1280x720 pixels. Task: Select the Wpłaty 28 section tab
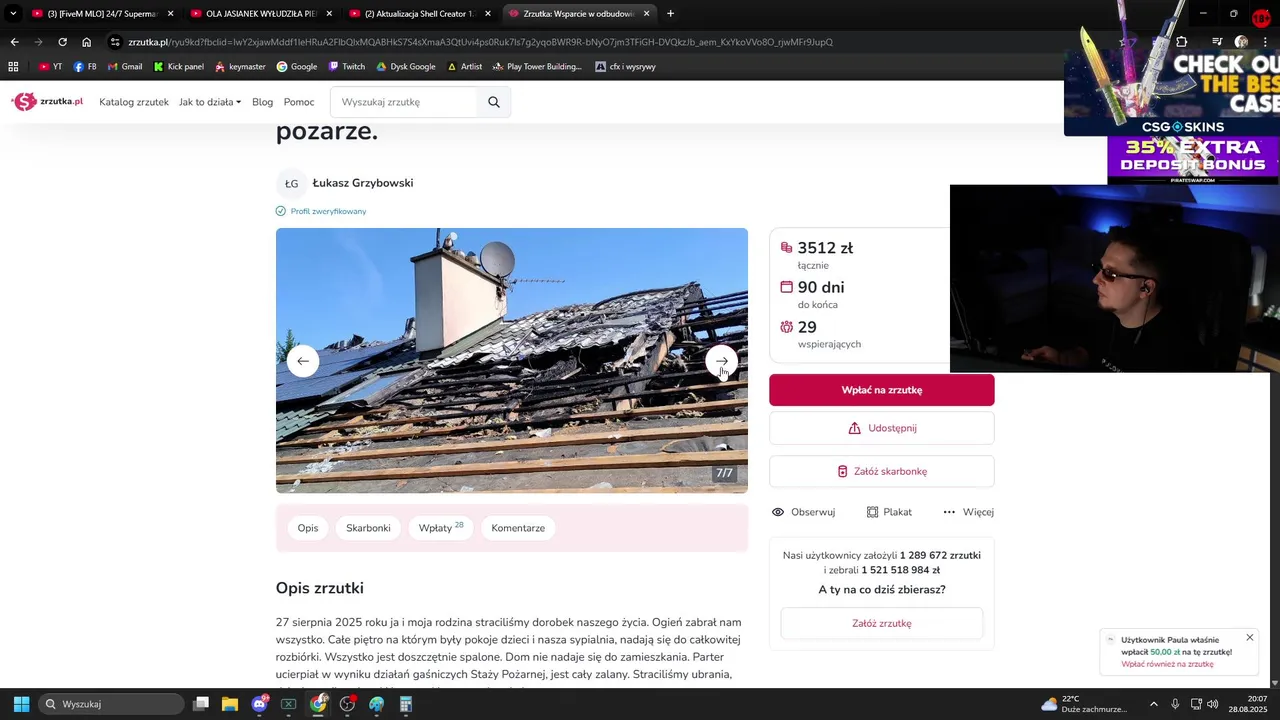[x=440, y=528]
